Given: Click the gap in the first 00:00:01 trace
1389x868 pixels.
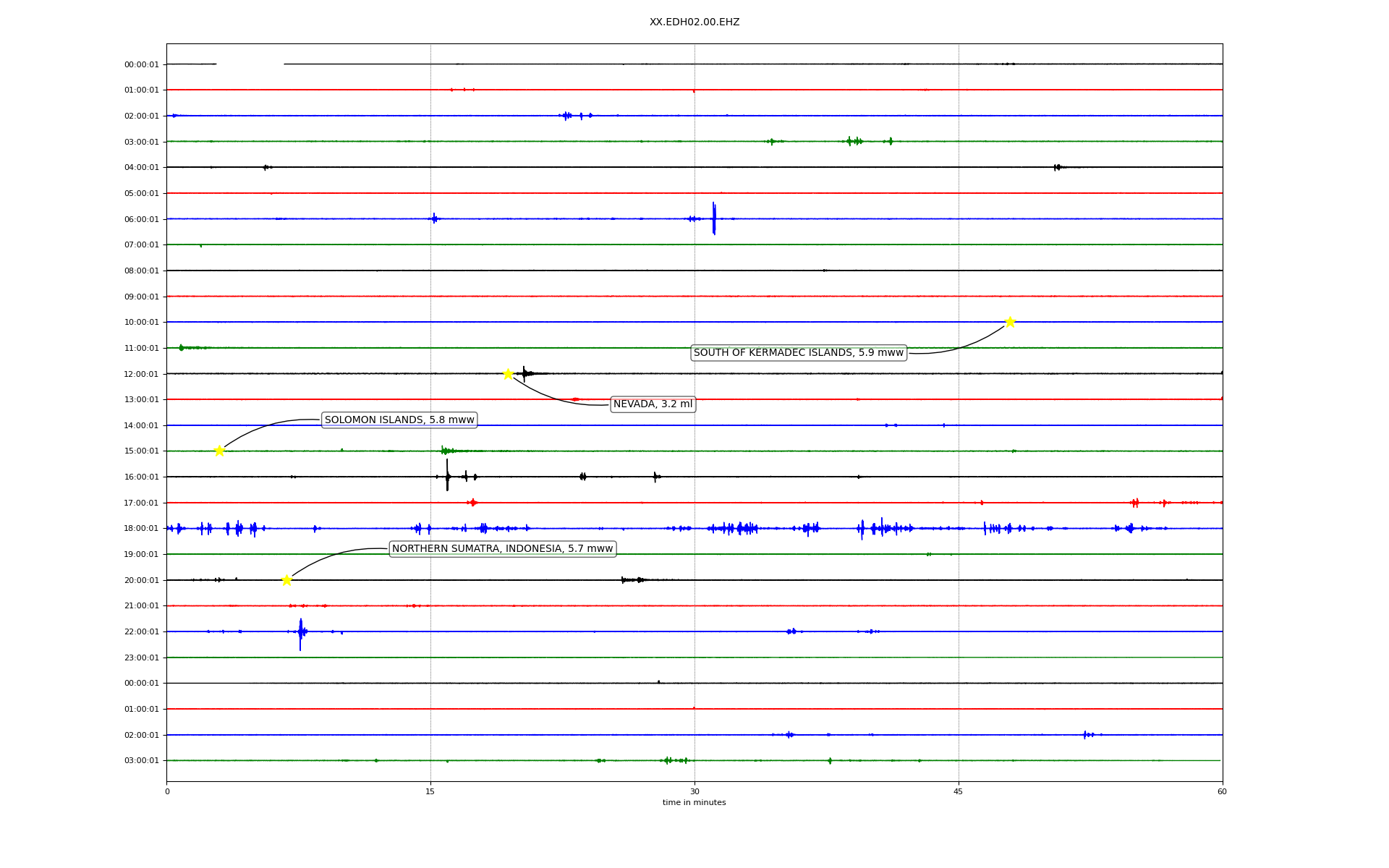Looking at the screenshot, I should click(250, 64).
